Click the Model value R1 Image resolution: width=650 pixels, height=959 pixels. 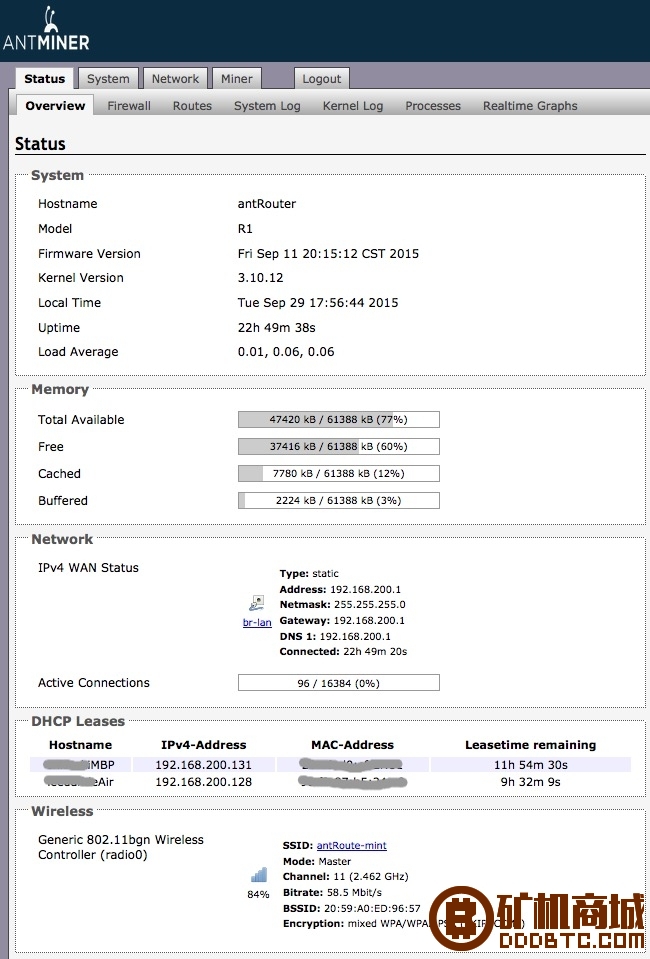[245, 229]
